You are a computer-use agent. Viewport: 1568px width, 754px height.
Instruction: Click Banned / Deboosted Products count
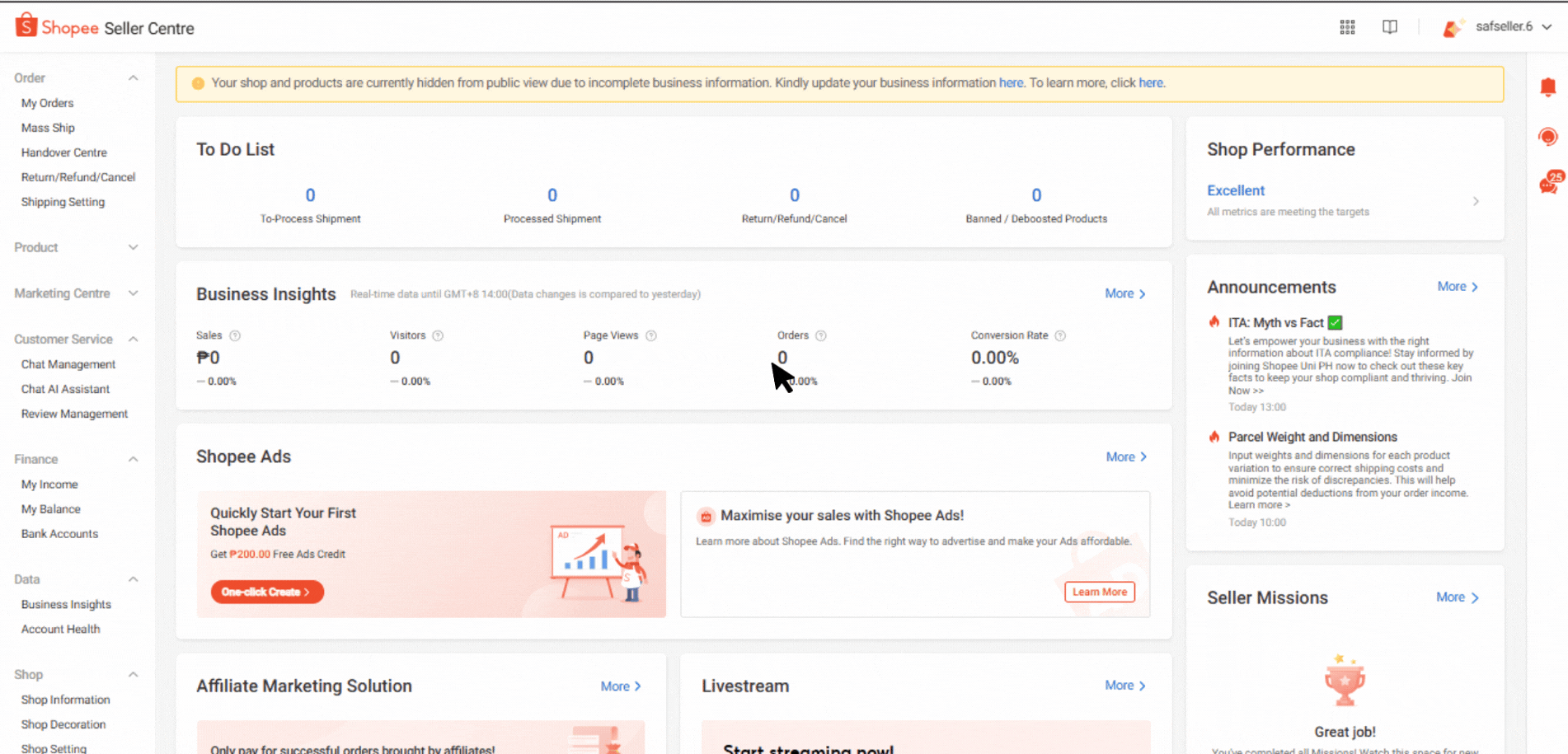pos(1036,195)
